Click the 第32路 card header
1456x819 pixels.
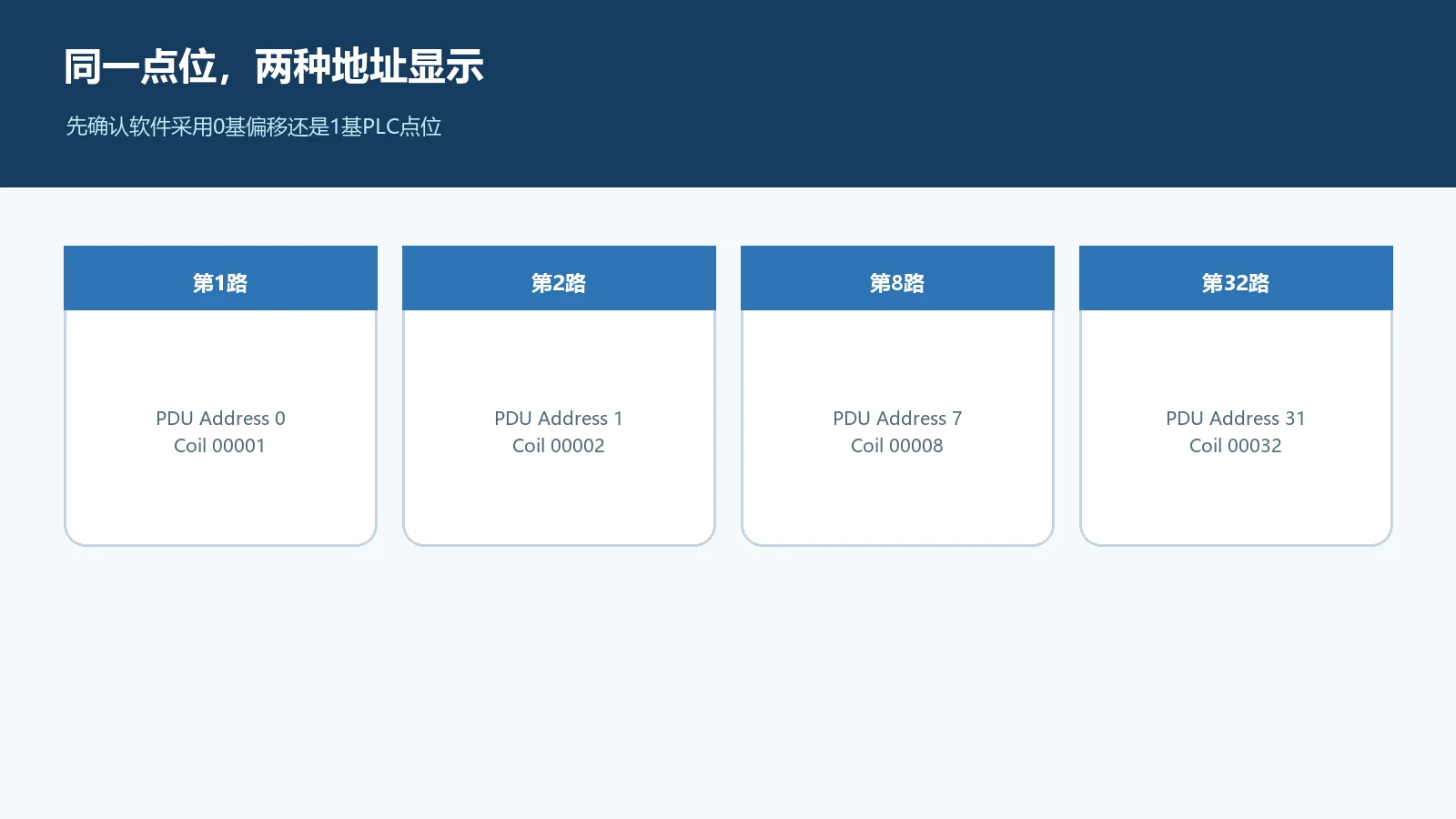[x=1236, y=278]
